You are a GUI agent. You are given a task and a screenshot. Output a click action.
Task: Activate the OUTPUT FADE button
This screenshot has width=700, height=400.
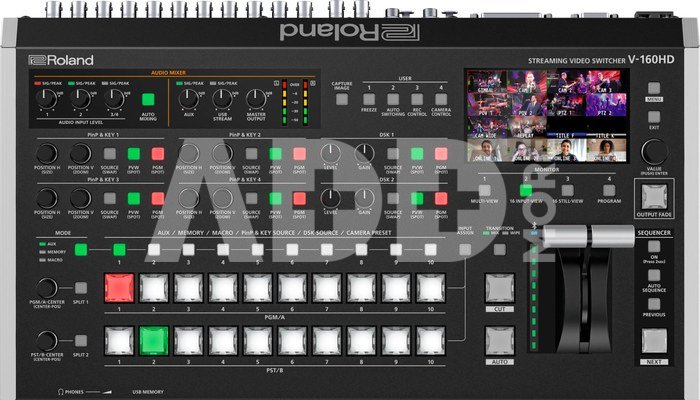click(x=654, y=196)
